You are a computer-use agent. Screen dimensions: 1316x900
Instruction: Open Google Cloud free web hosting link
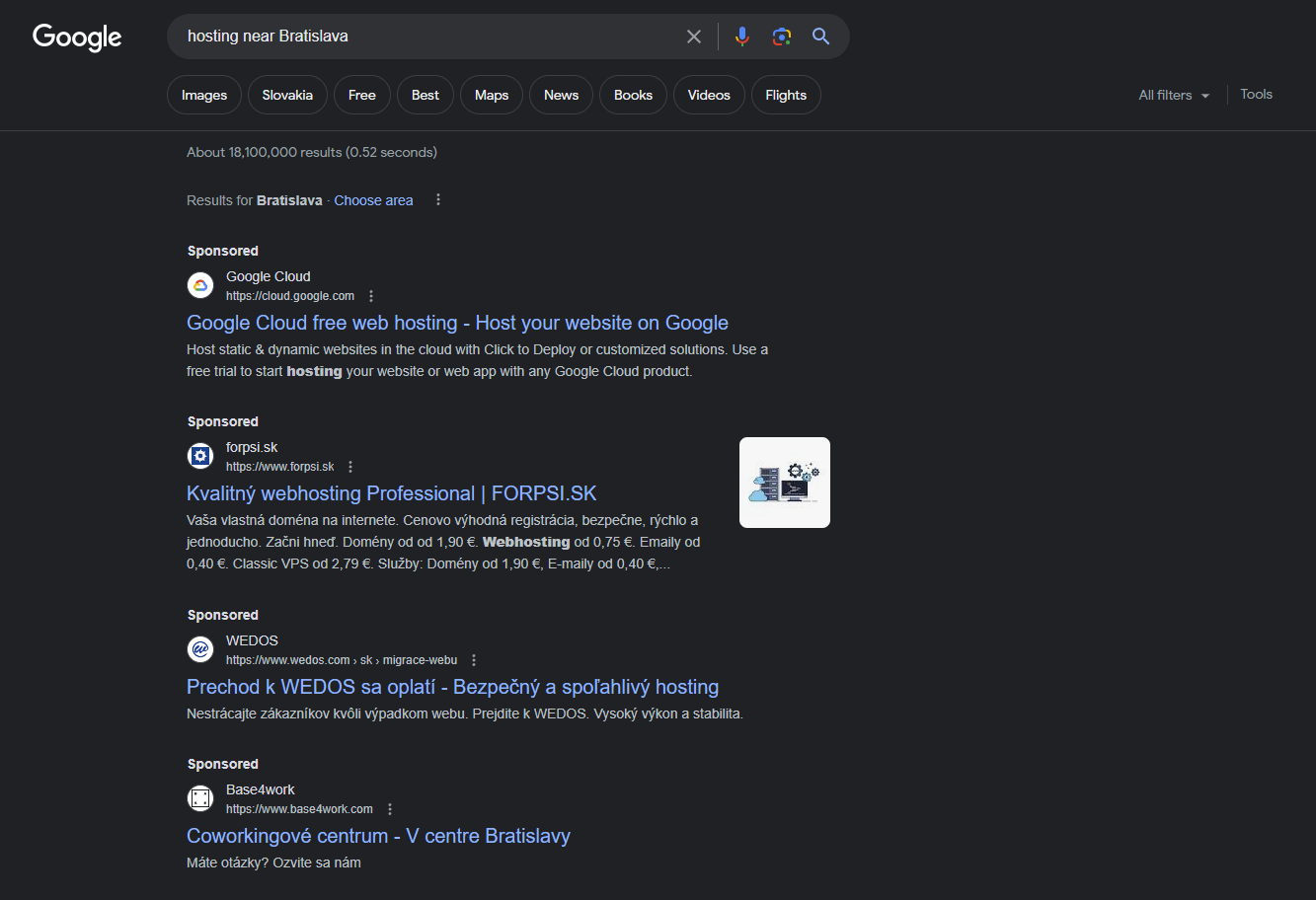click(x=457, y=323)
